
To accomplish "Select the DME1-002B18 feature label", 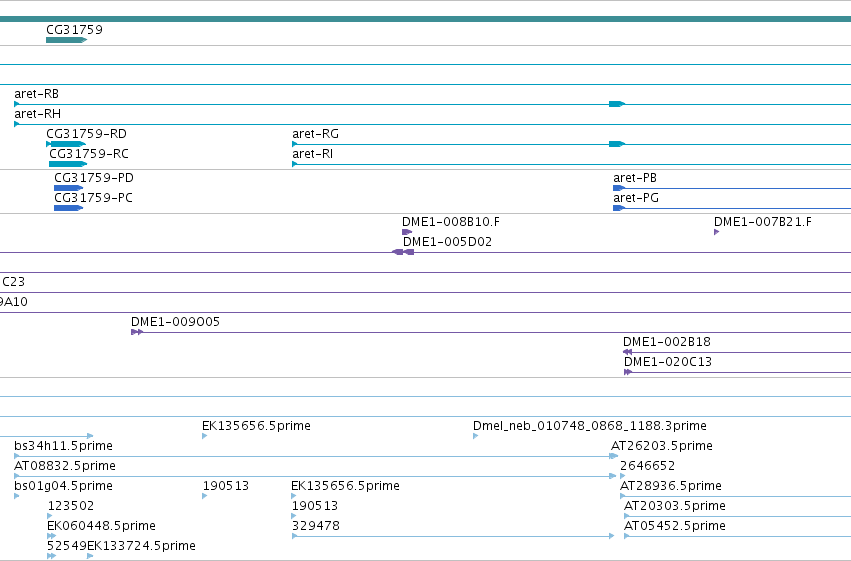I will tap(667, 342).
